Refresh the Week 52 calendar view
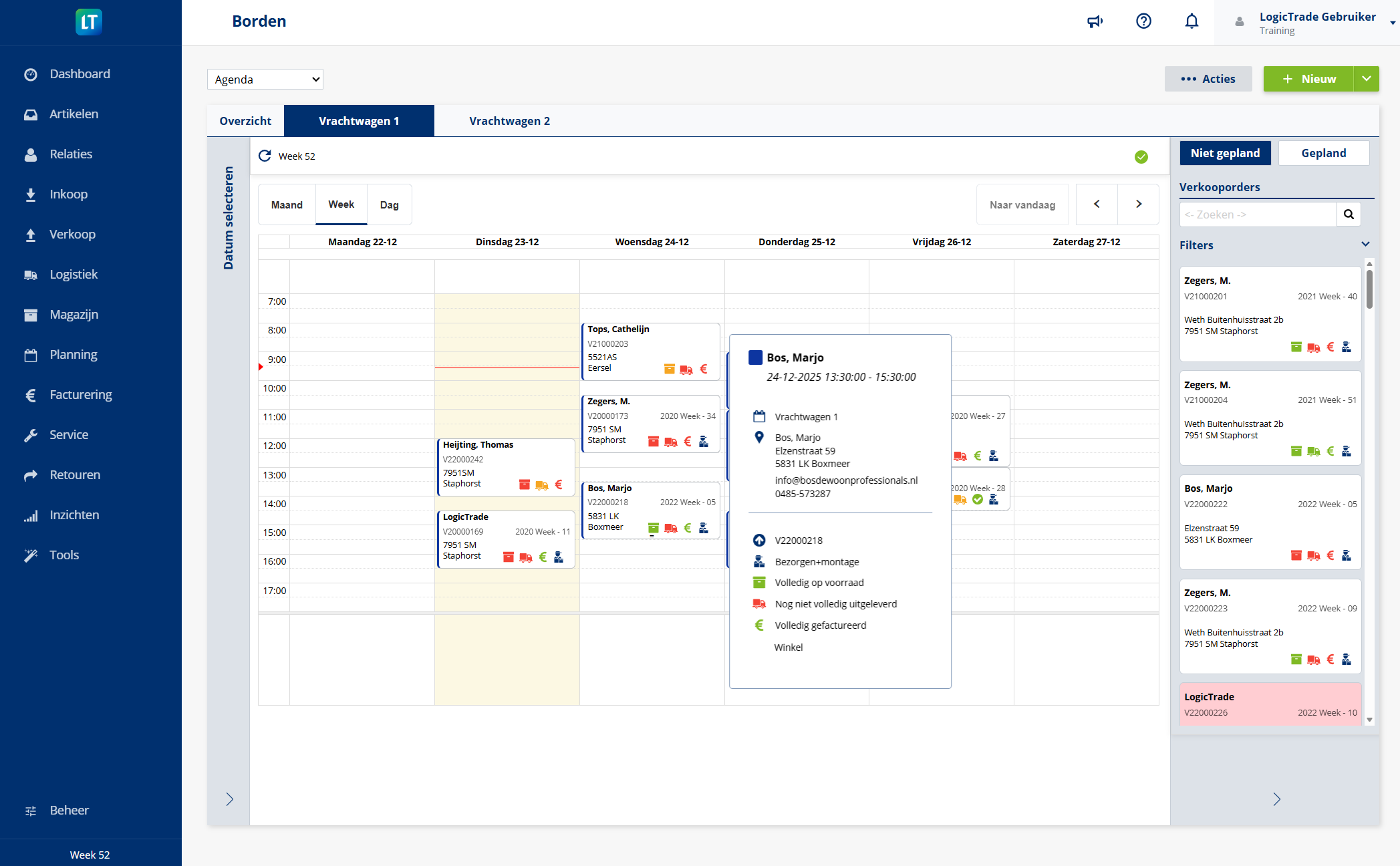 [x=265, y=156]
